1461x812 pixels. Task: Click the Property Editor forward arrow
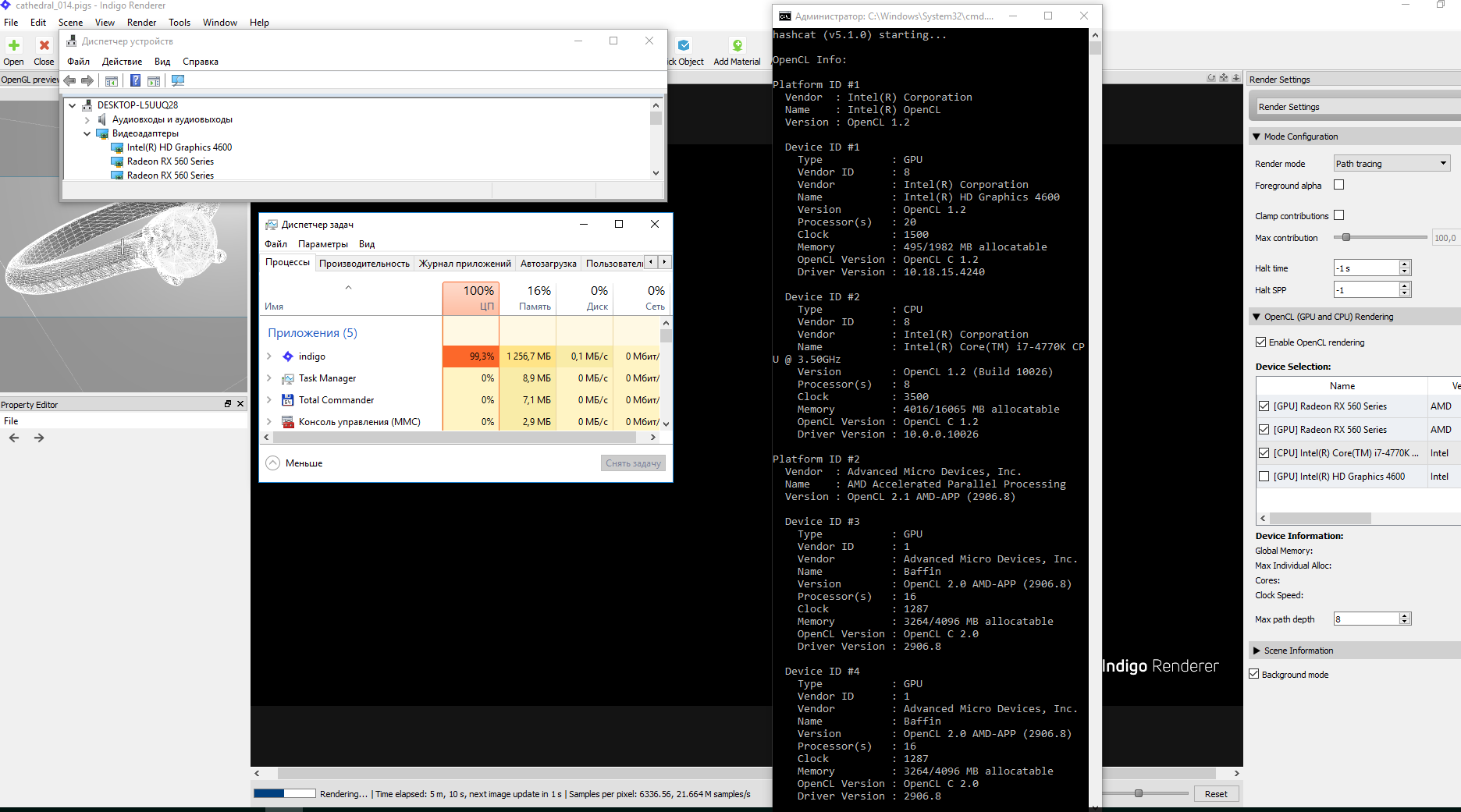pyautogui.click(x=39, y=438)
